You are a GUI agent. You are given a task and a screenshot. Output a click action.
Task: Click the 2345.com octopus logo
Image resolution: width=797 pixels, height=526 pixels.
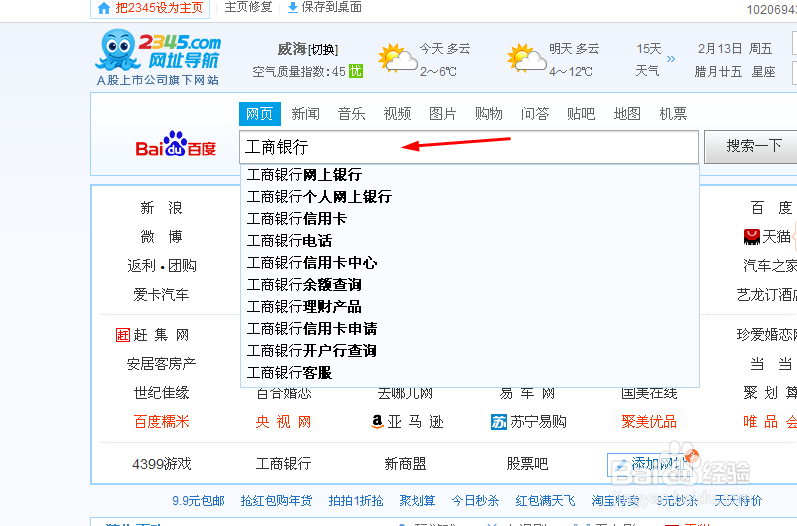[158, 56]
